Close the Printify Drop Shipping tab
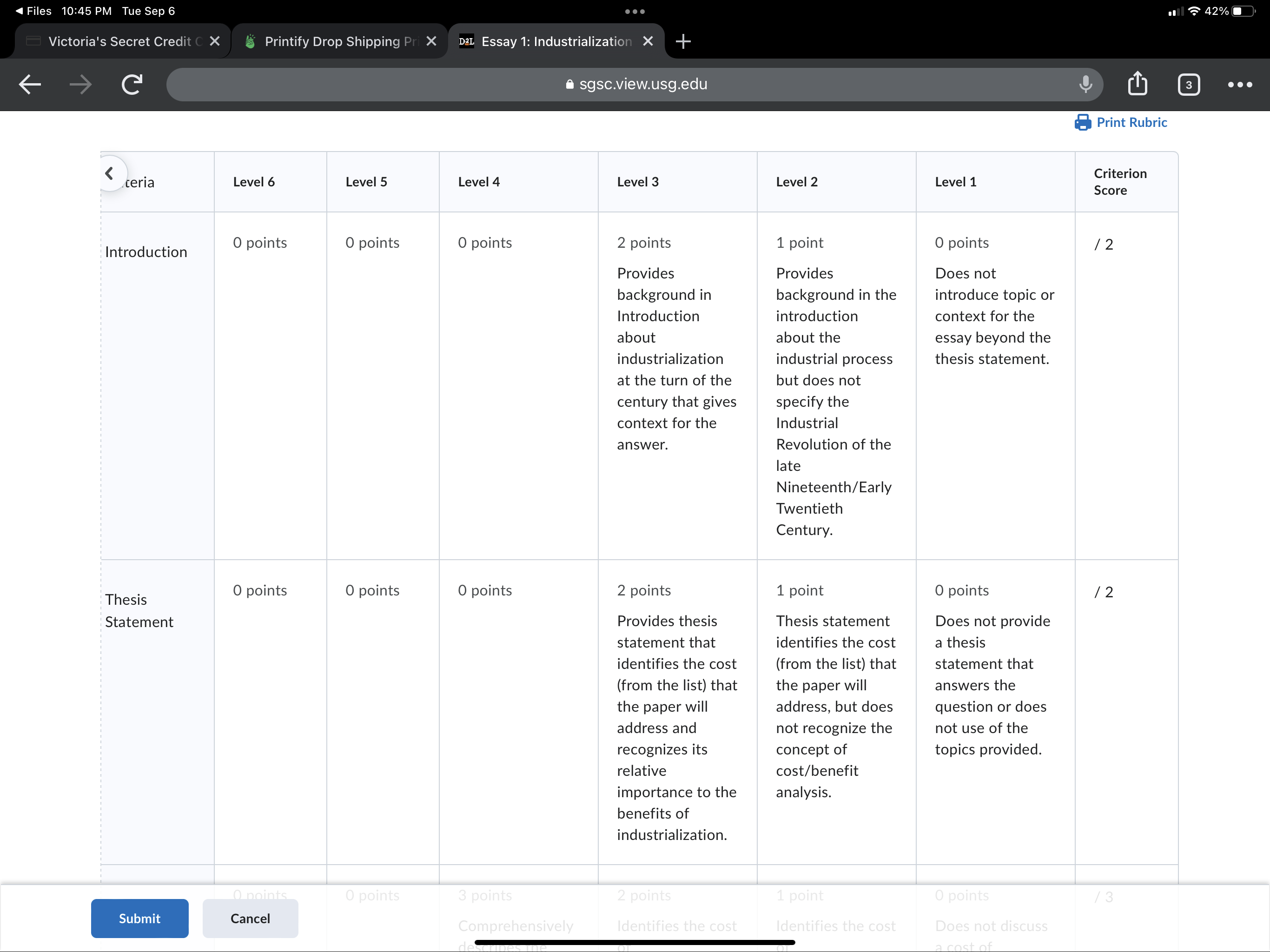Viewport: 1270px width, 952px height. point(431,41)
